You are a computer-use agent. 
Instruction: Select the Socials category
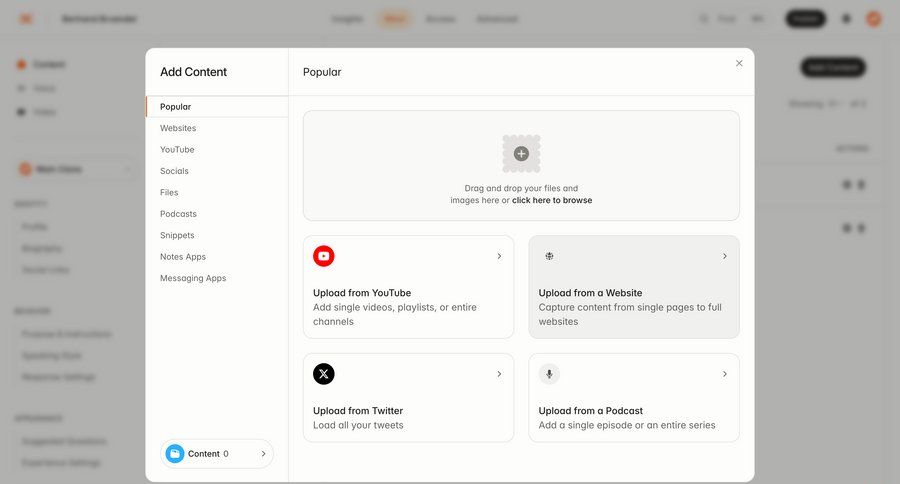[217, 171]
